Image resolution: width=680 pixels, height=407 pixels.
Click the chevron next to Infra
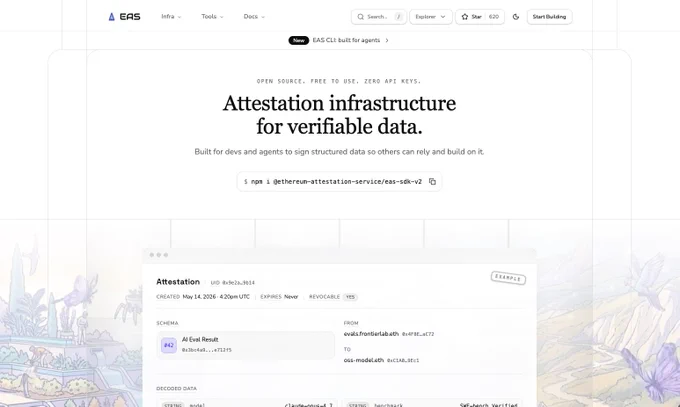pyautogui.click(x=180, y=17)
